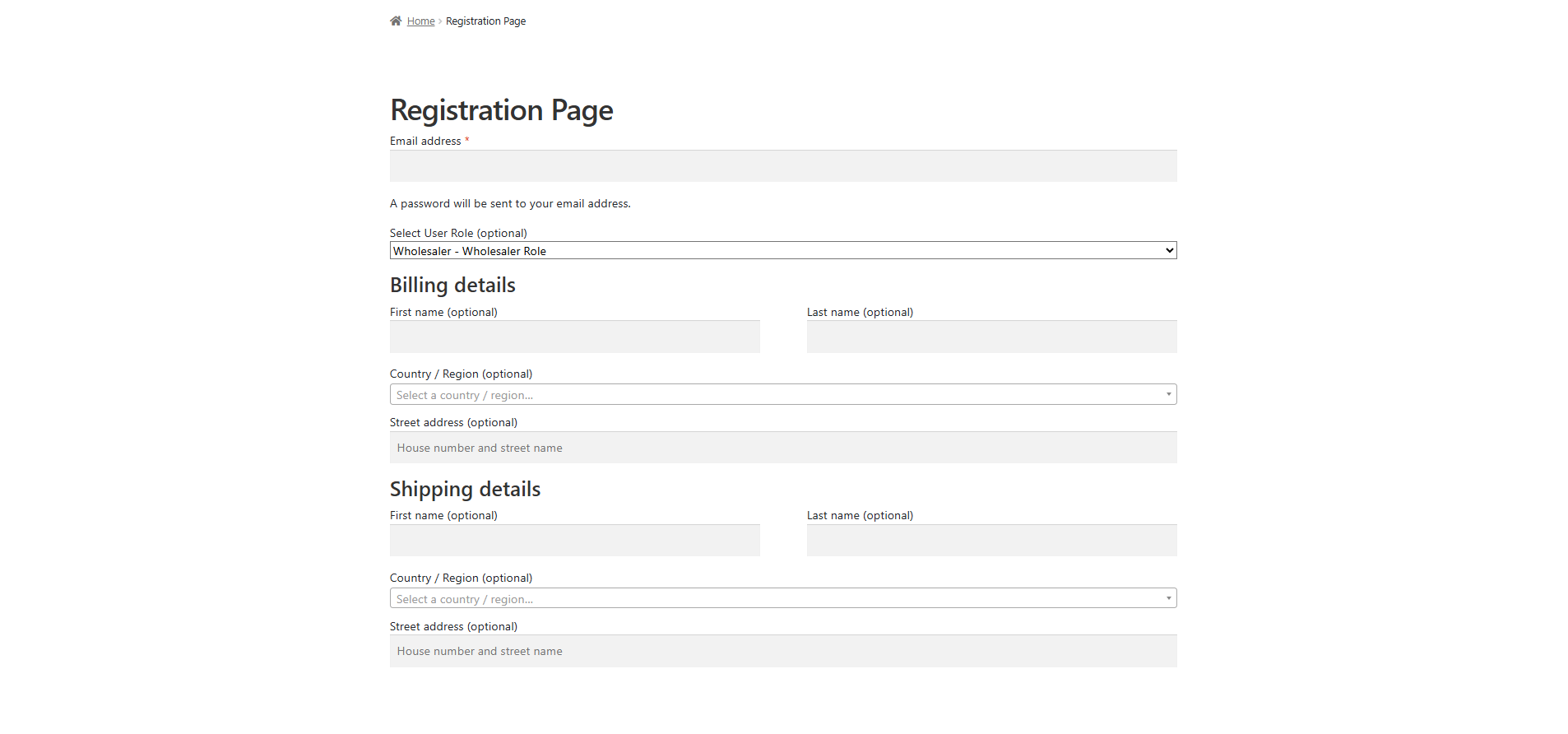Click the Select User Role (optional) label
This screenshot has width=1568, height=734.
point(458,233)
